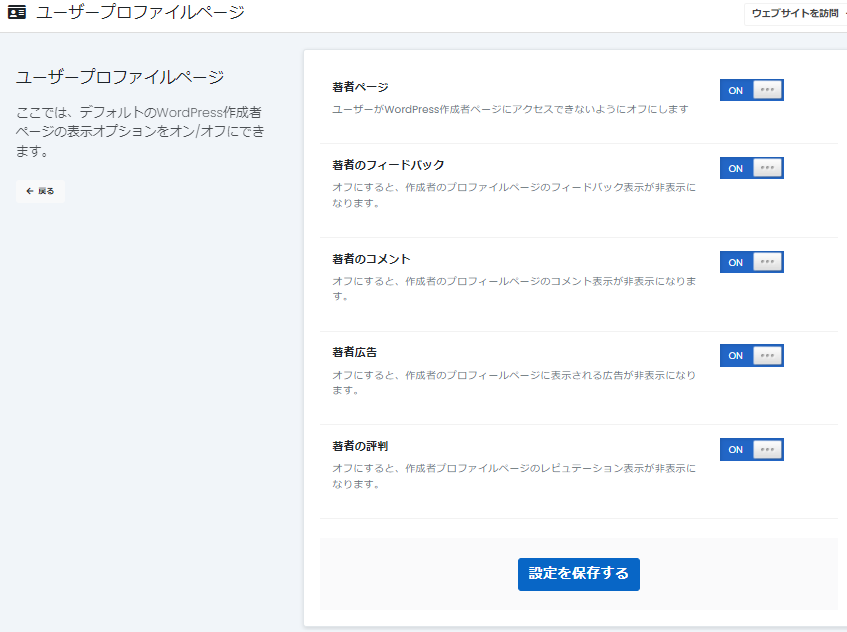Open the ウェブサイトを訪問 button

pyautogui.click(x=795, y=14)
